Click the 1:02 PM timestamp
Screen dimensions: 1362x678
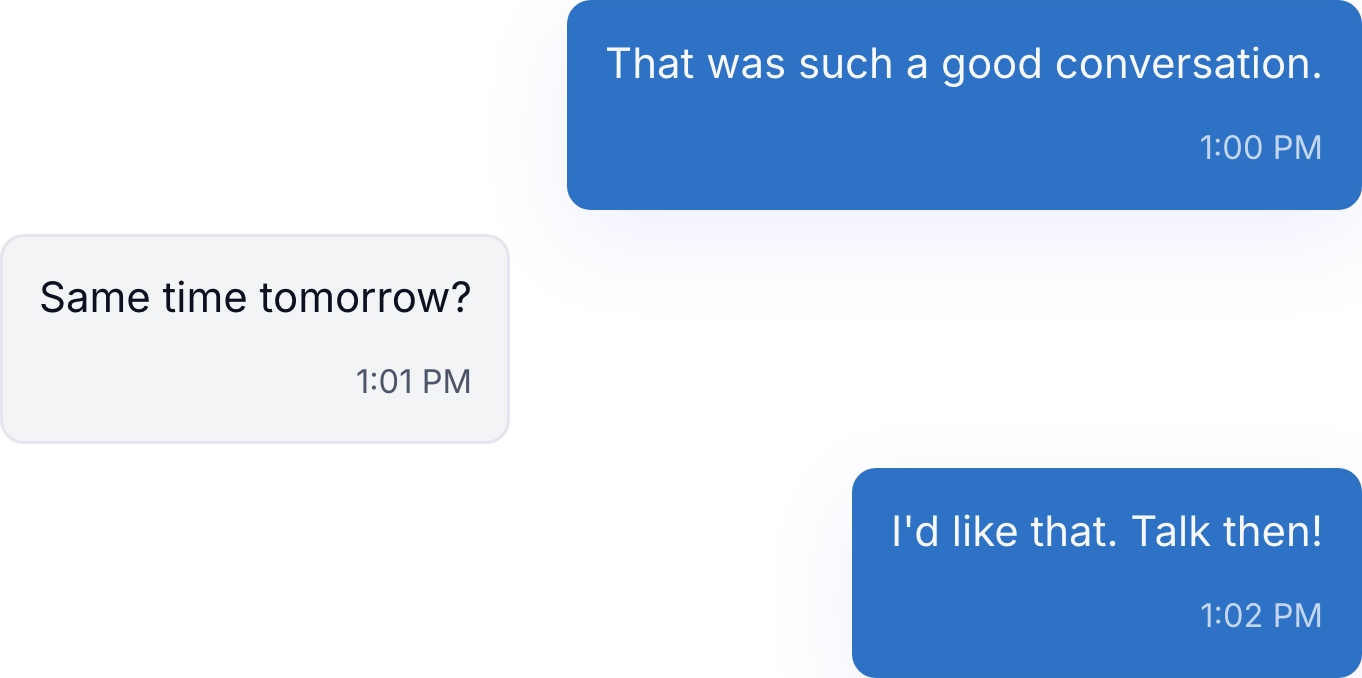[1260, 616]
